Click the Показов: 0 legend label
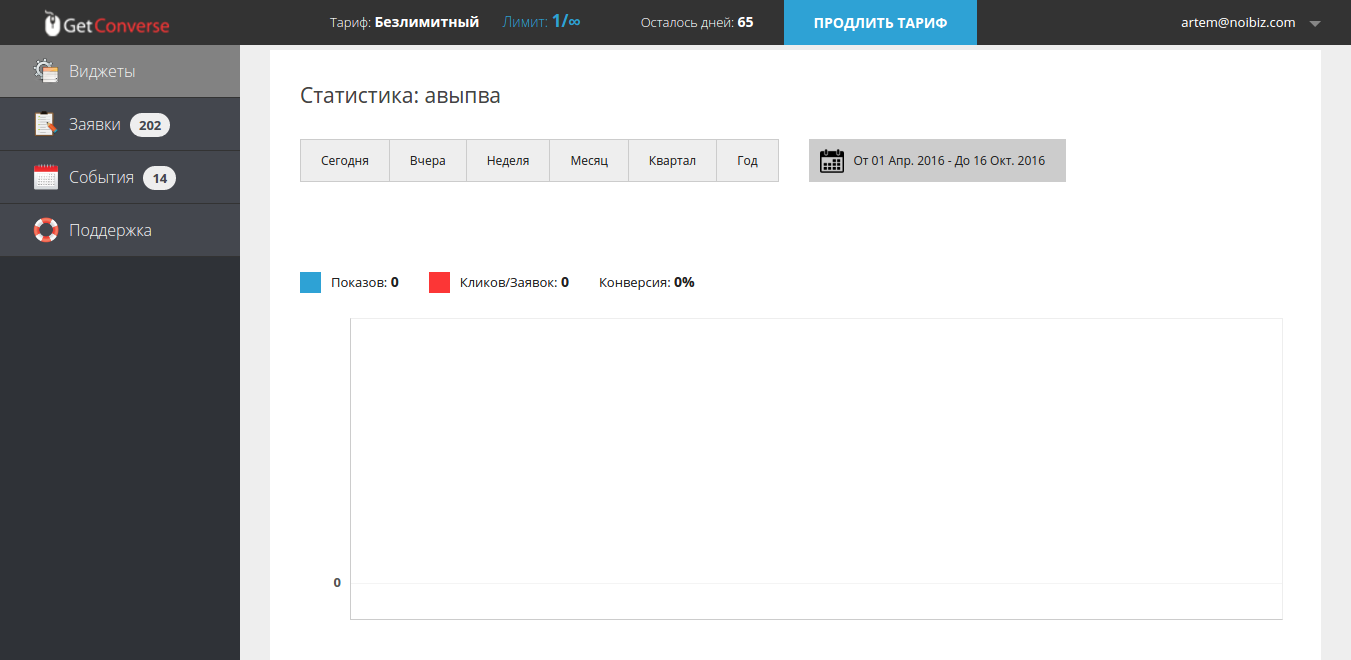The width and height of the screenshot is (1351, 660). coord(365,282)
